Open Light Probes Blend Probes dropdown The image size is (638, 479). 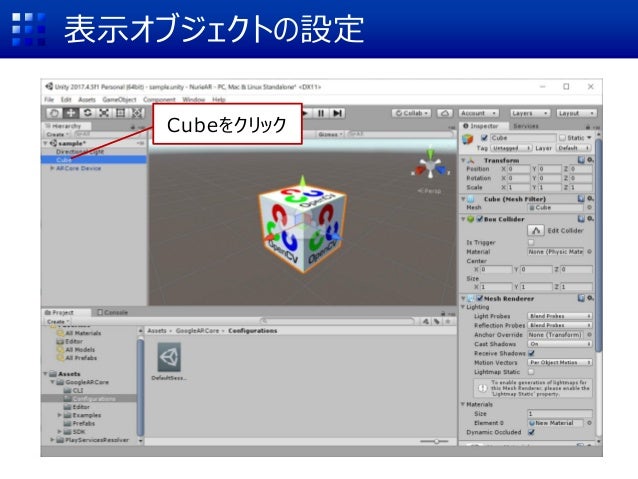pos(560,316)
